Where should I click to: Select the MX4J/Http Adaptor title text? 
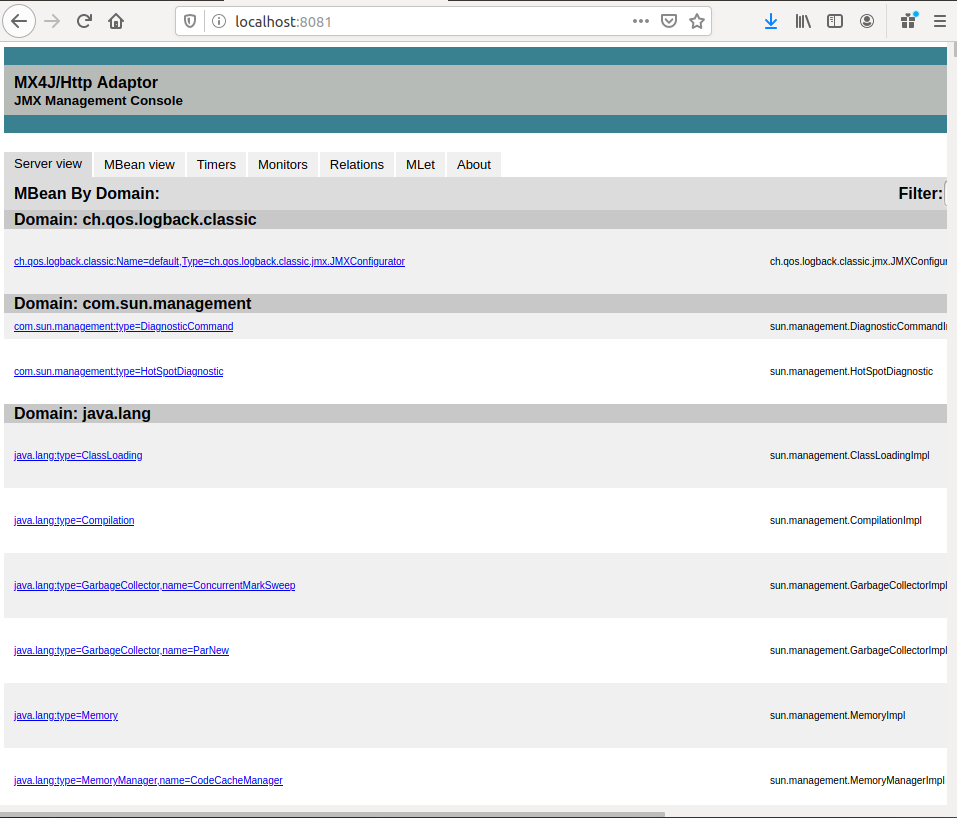click(x=85, y=82)
